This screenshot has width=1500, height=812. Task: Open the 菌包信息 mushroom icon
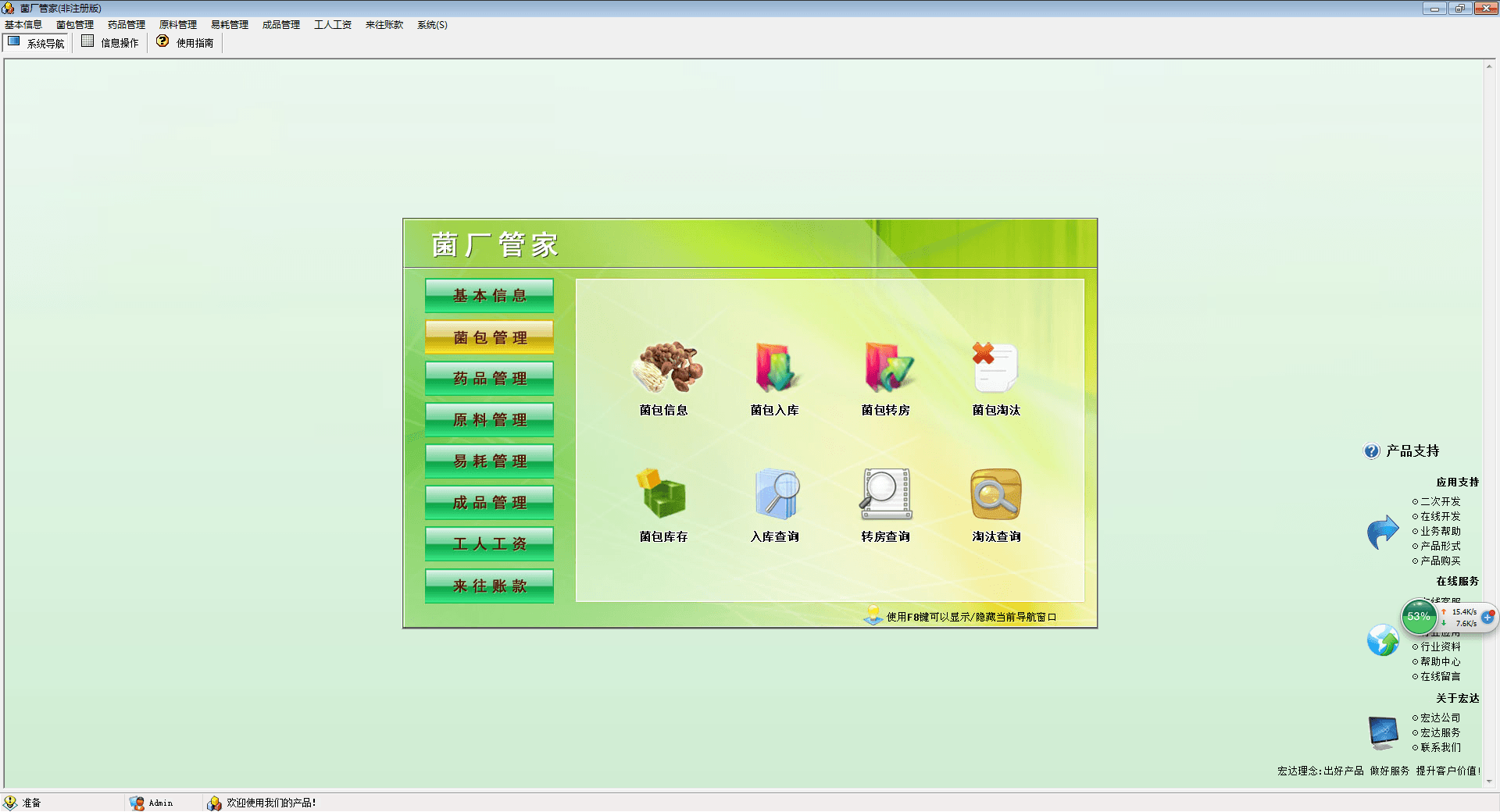click(x=666, y=367)
